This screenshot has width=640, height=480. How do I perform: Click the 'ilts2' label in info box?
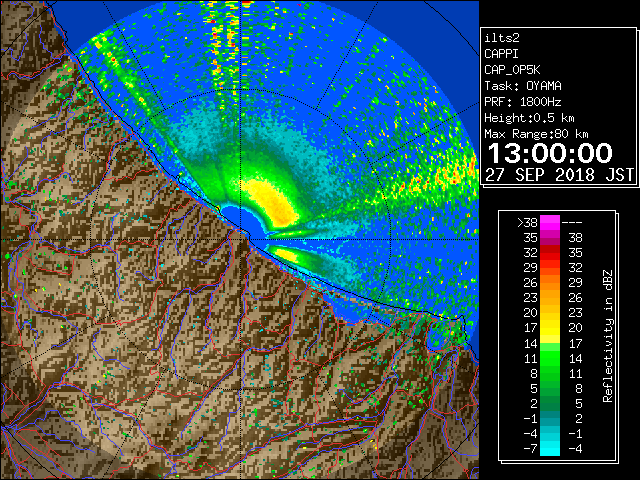coord(502,38)
